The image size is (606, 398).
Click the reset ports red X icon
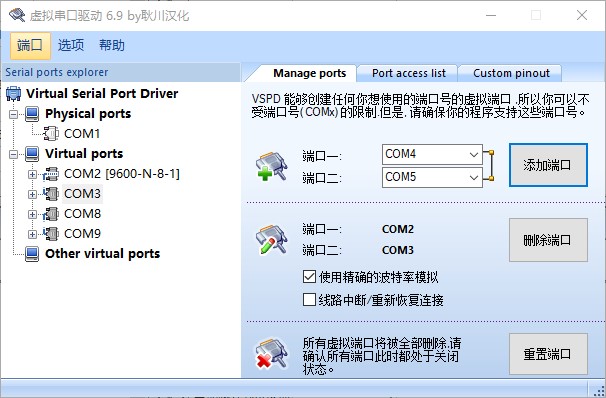[x=272, y=354]
